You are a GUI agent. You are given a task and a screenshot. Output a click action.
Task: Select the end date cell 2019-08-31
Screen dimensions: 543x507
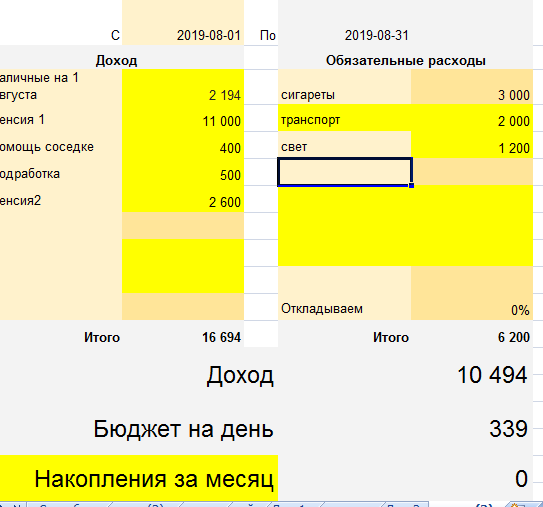click(376, 35)
